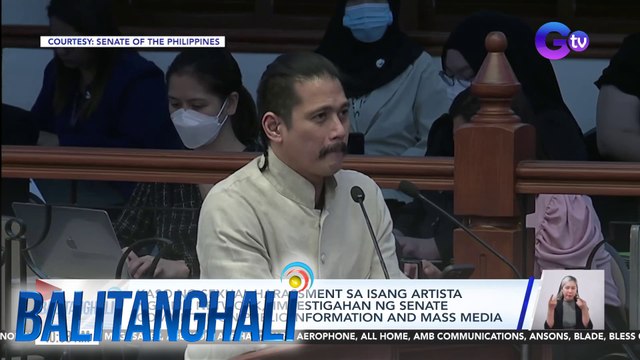This screenshot has height=360, width=640.
Task: Click the circular emblem above the headline banner
Action: point(298,276)
